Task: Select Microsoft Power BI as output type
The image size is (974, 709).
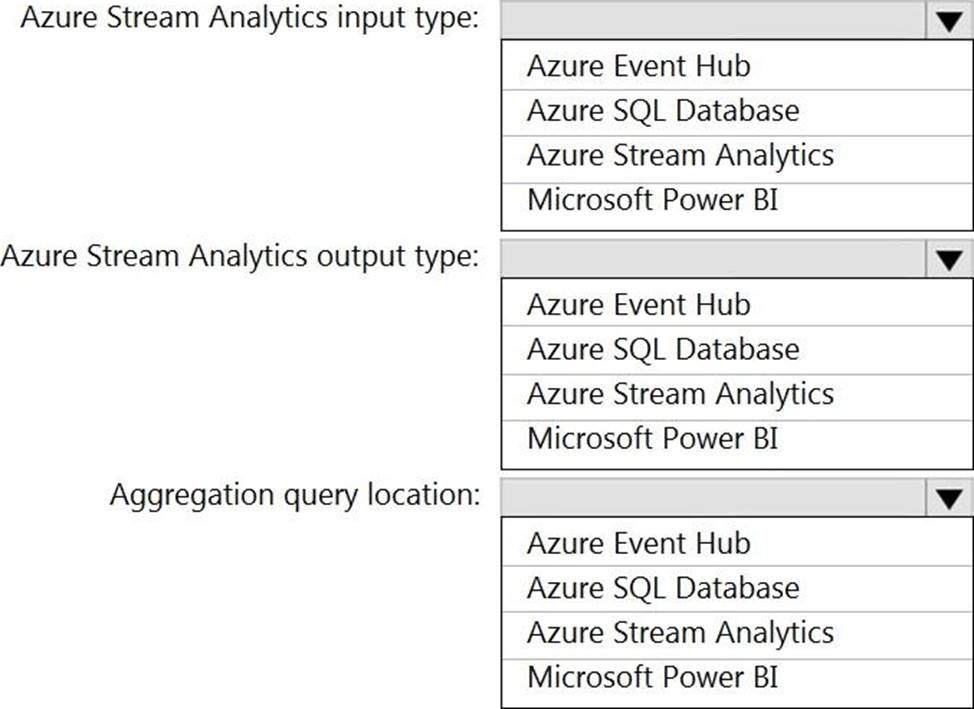Action: pos(652,438)
